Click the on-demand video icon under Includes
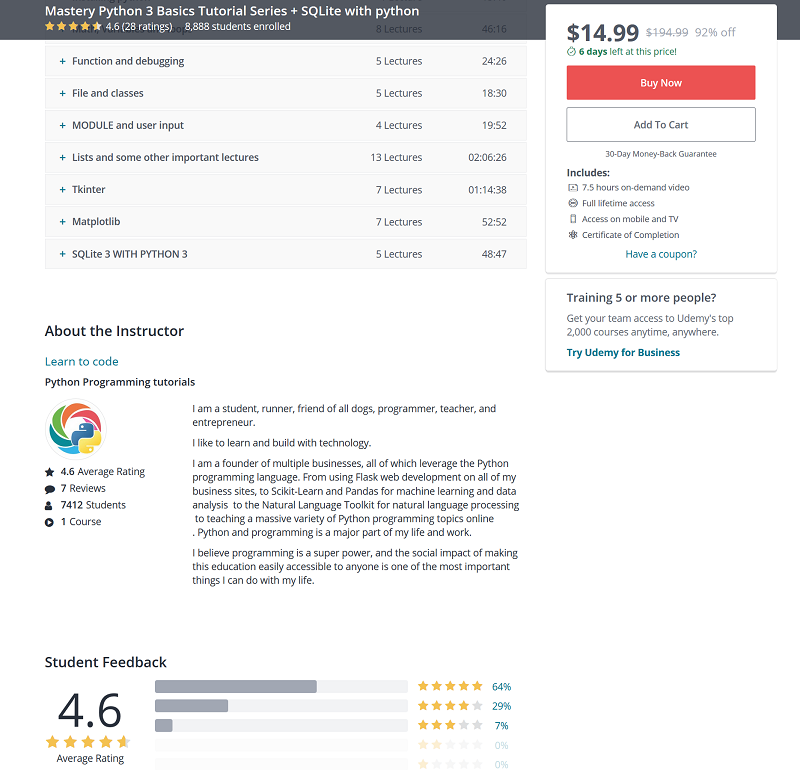Viewport: 800px width, 770px height. coord(573,187)
